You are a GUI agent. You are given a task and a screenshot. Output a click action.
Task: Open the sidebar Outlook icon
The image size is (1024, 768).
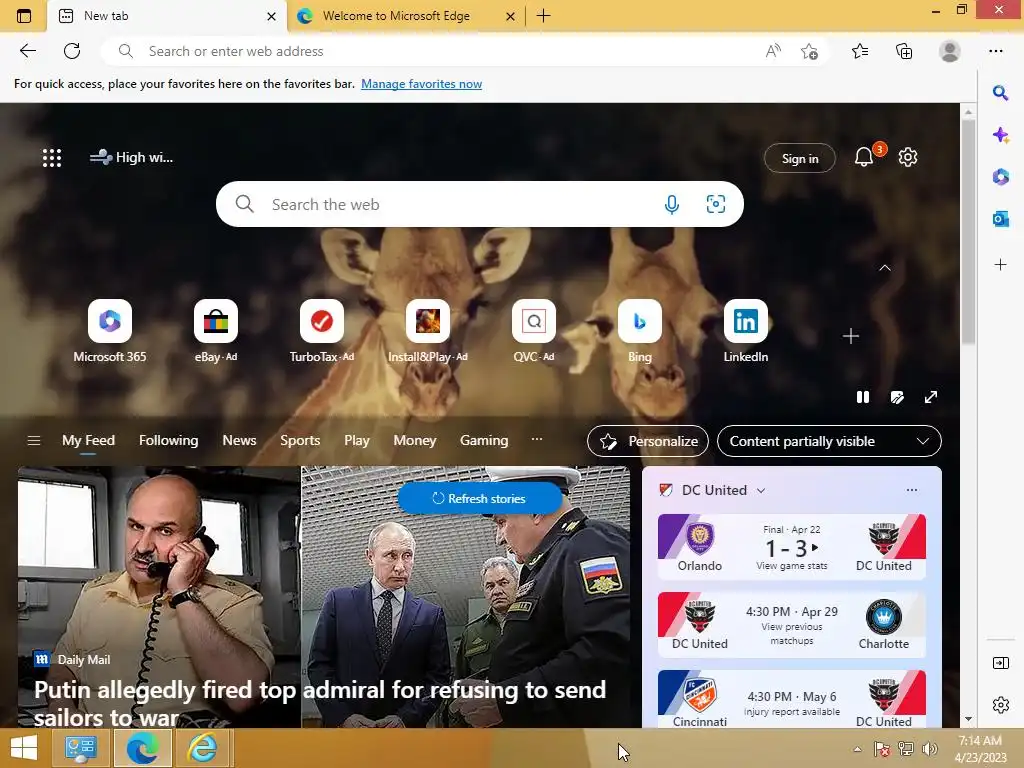click(1000, 219)
